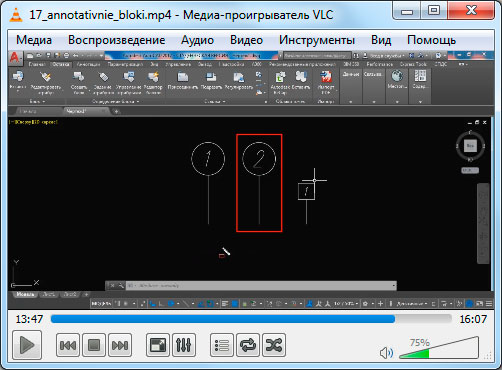Image resolution: width=502 pixels, height=370 pixels.
Task: Toggle fullscreen video mode
Action: click(158, 345)
